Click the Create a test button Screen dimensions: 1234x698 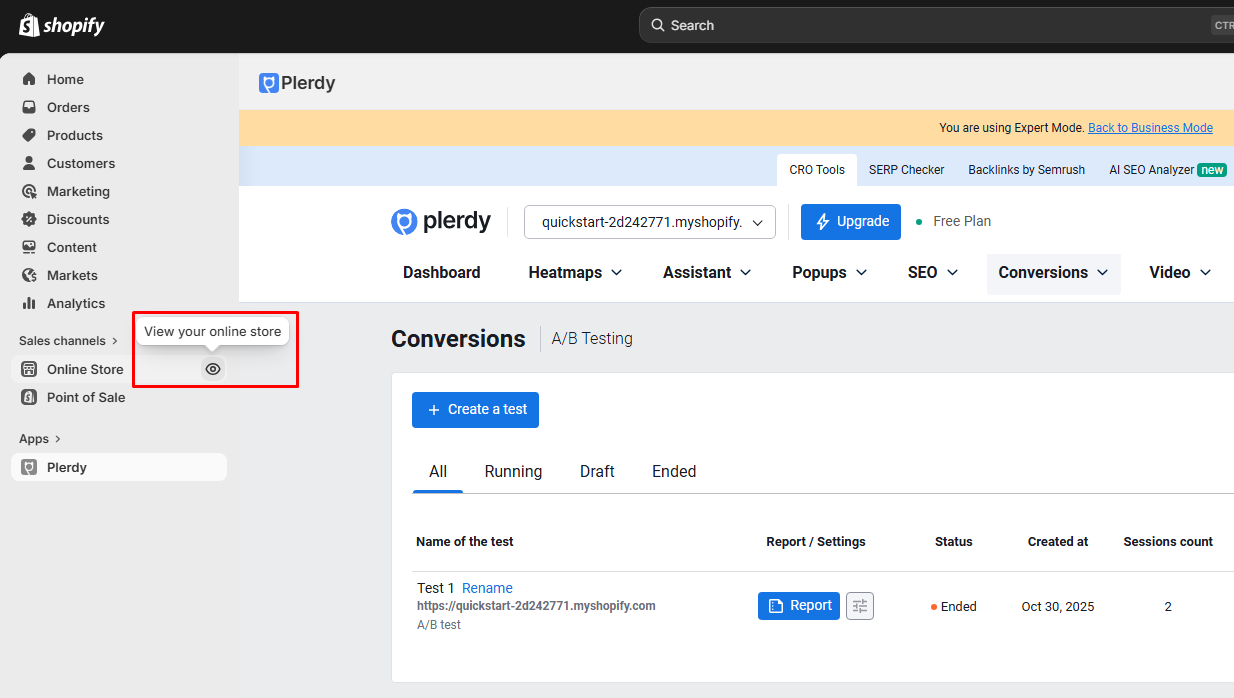pos(475,410)
